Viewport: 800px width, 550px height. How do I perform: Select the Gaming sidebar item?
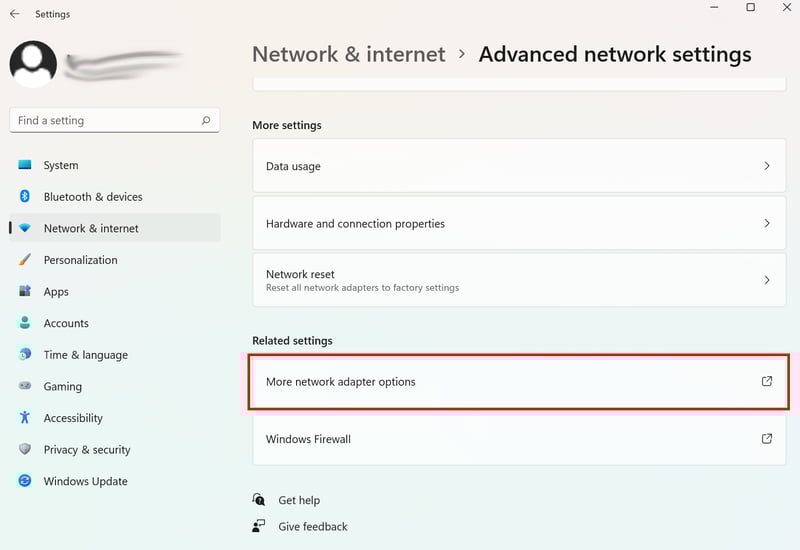point(115,386)
